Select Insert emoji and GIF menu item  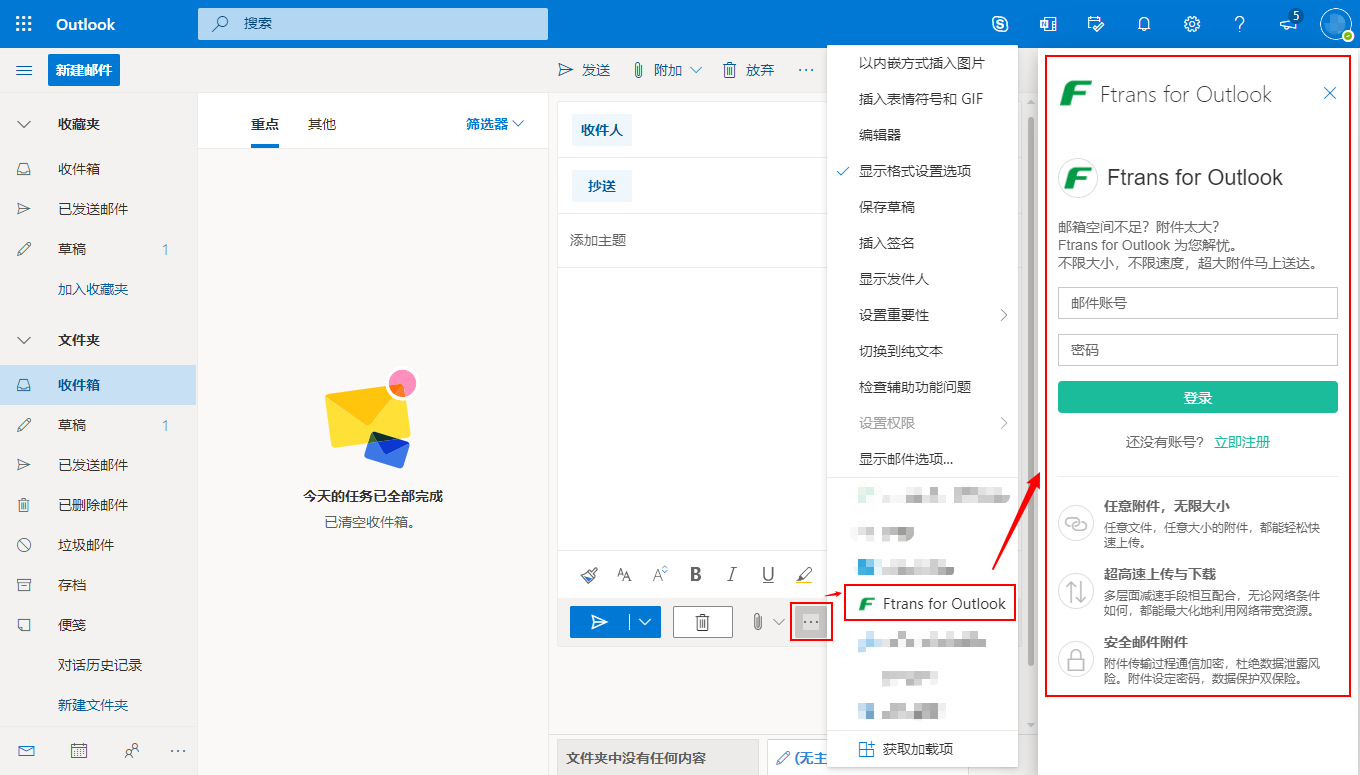point(922,99)
